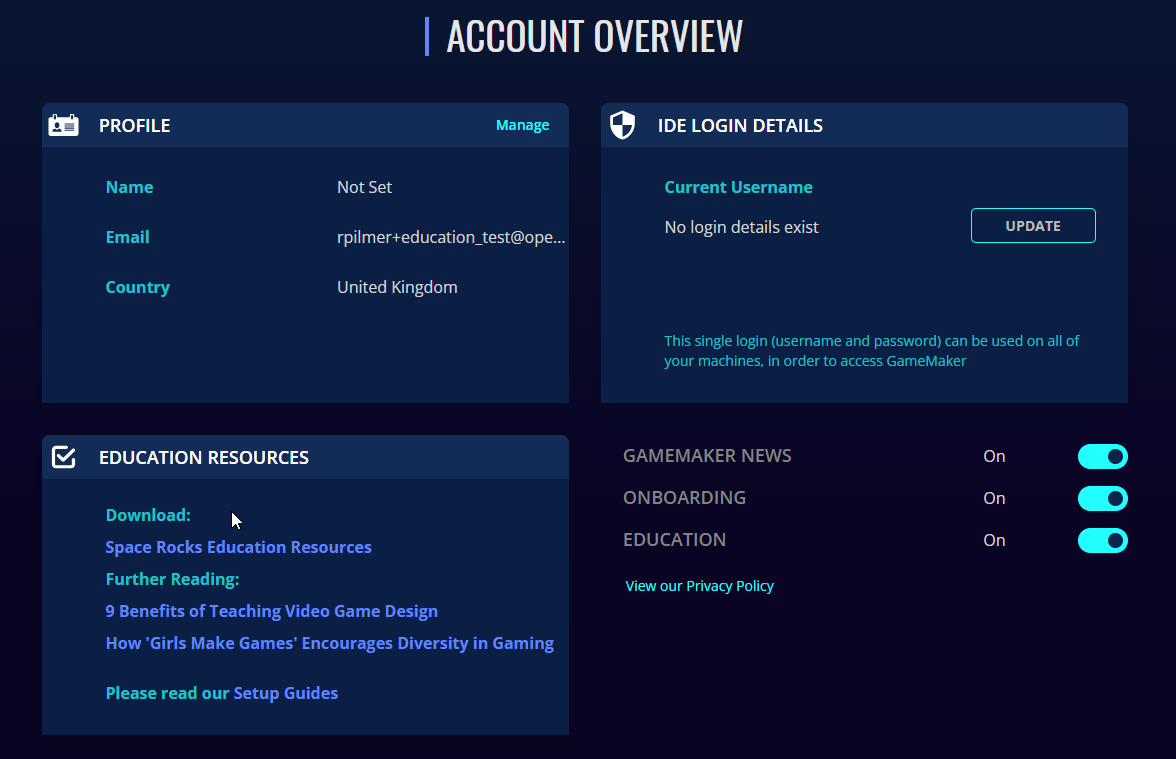The image size is (1176, 759).
Task: Click the IDE Login Details header title
Action: coord(740,125)
